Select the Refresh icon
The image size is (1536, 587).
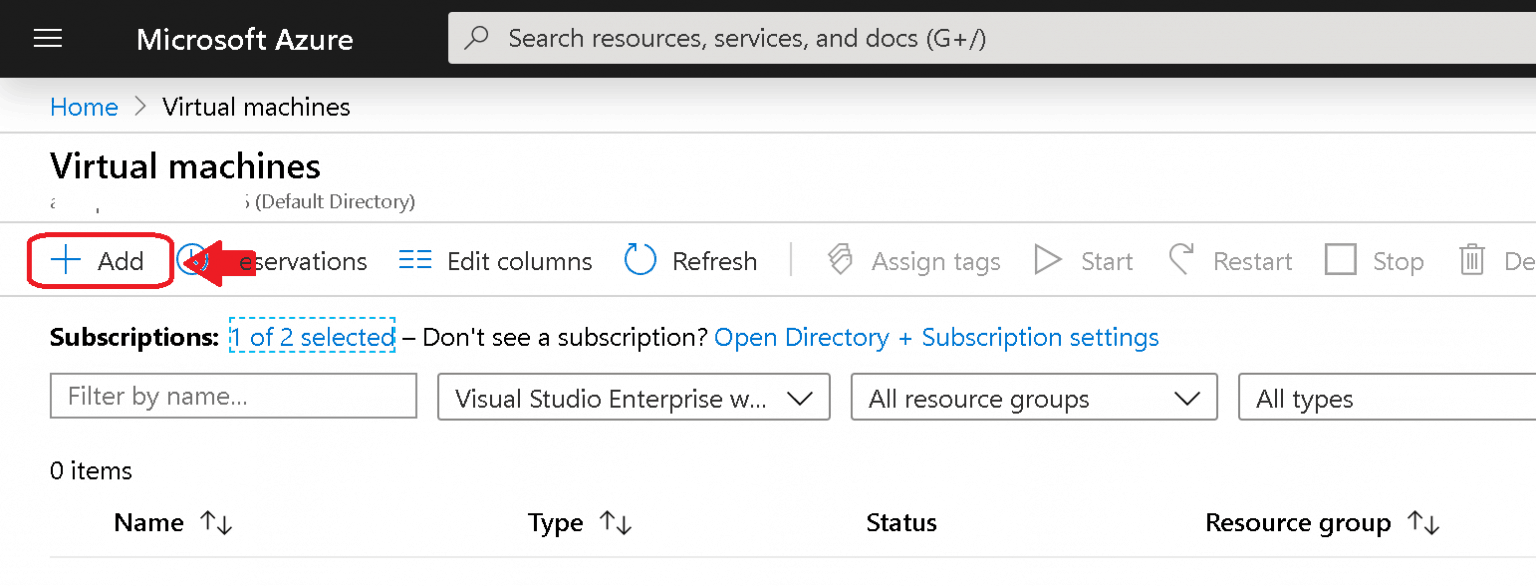tap(639, 260)
